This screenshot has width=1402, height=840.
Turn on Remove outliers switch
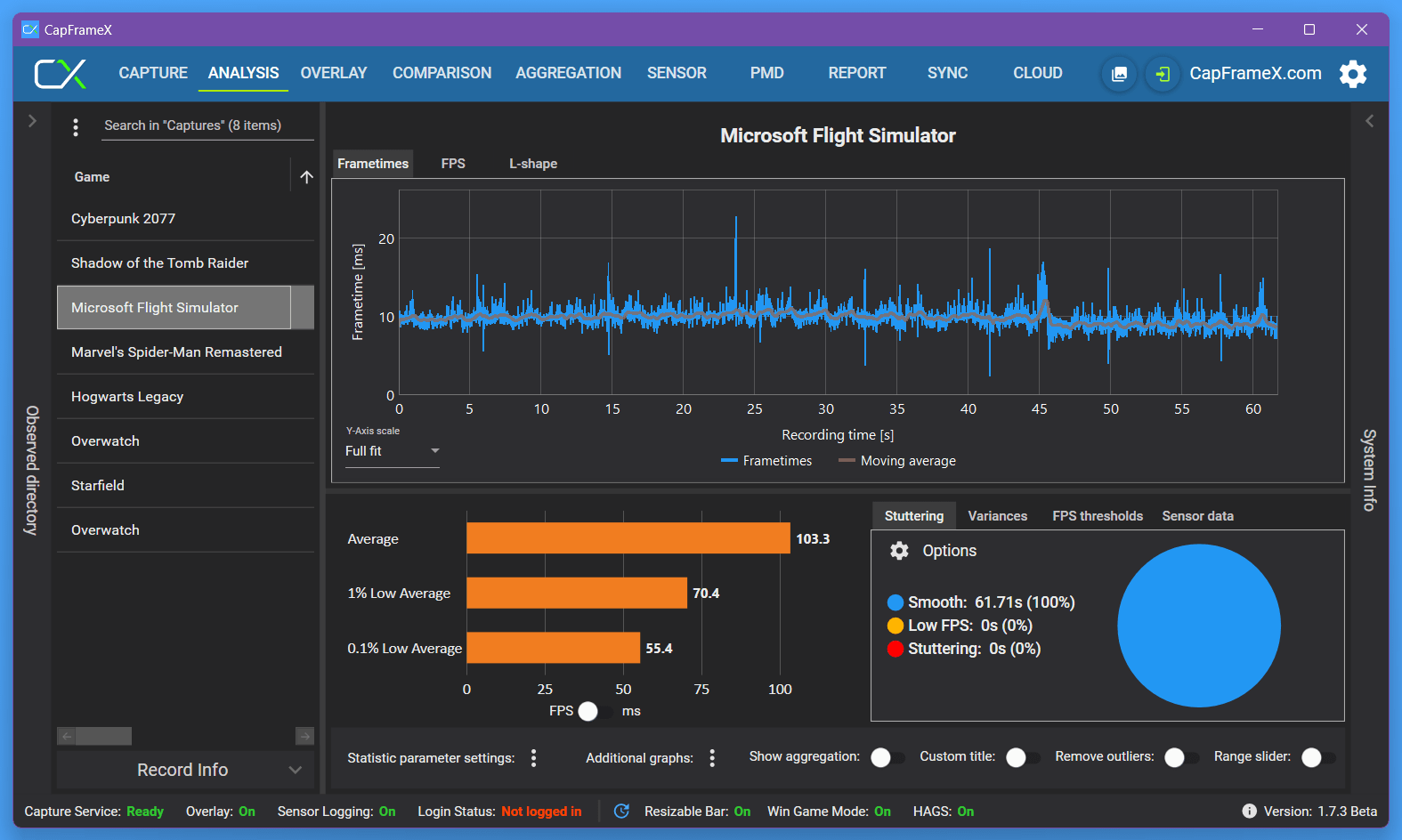1181,757
